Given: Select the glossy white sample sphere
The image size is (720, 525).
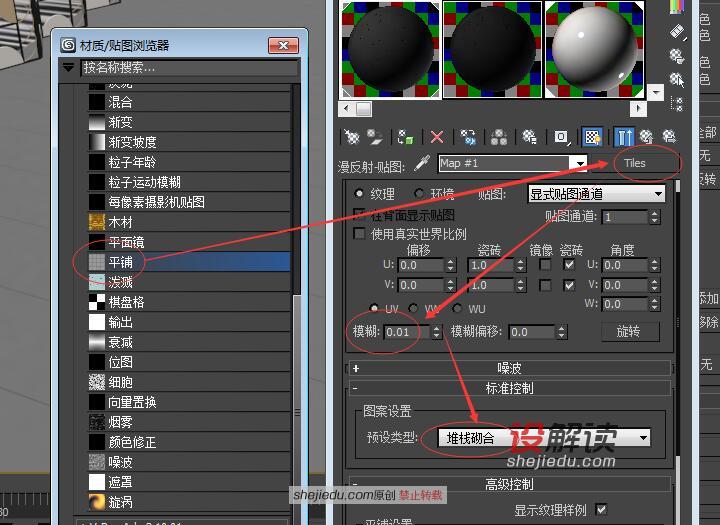Looking at the screenshot, I should [594, 50].
